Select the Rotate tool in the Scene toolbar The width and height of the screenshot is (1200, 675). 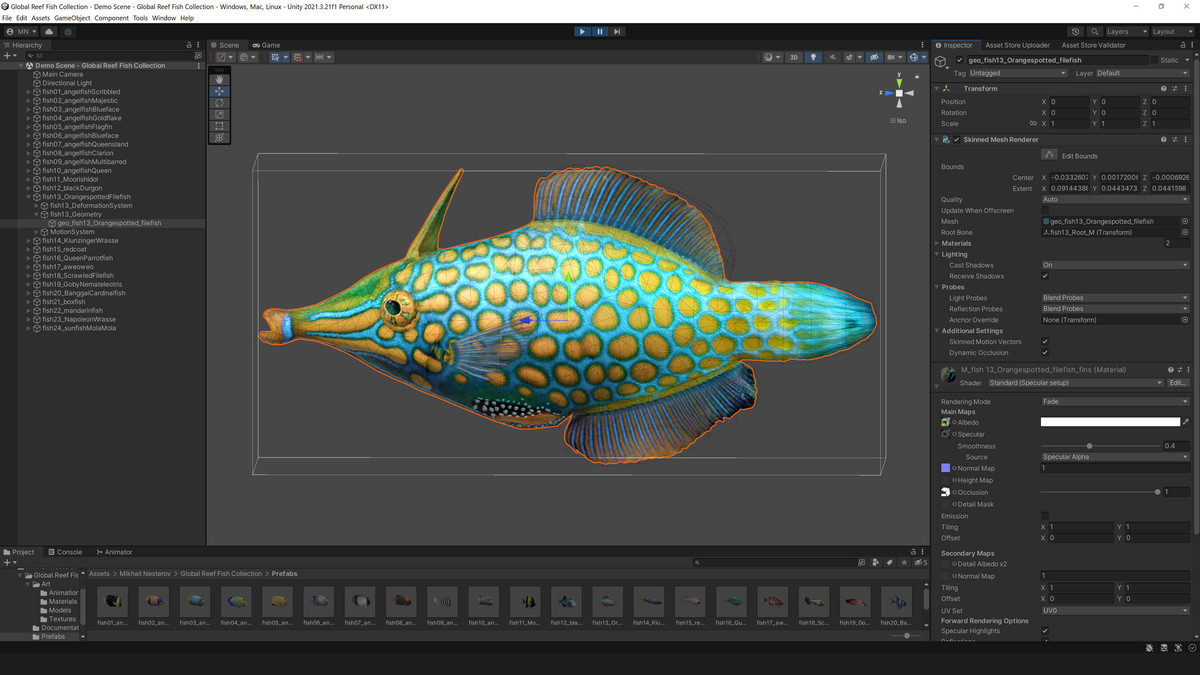tap(219, 103)
